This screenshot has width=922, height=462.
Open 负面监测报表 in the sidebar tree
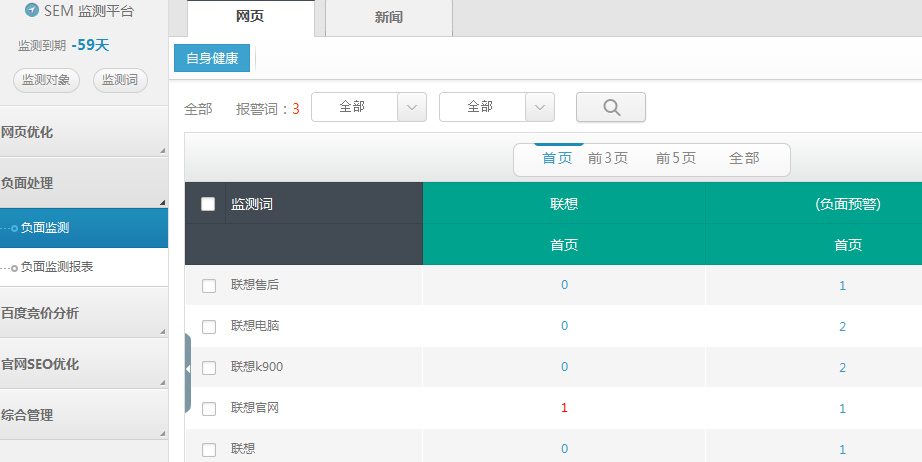[x=57, y=267]
